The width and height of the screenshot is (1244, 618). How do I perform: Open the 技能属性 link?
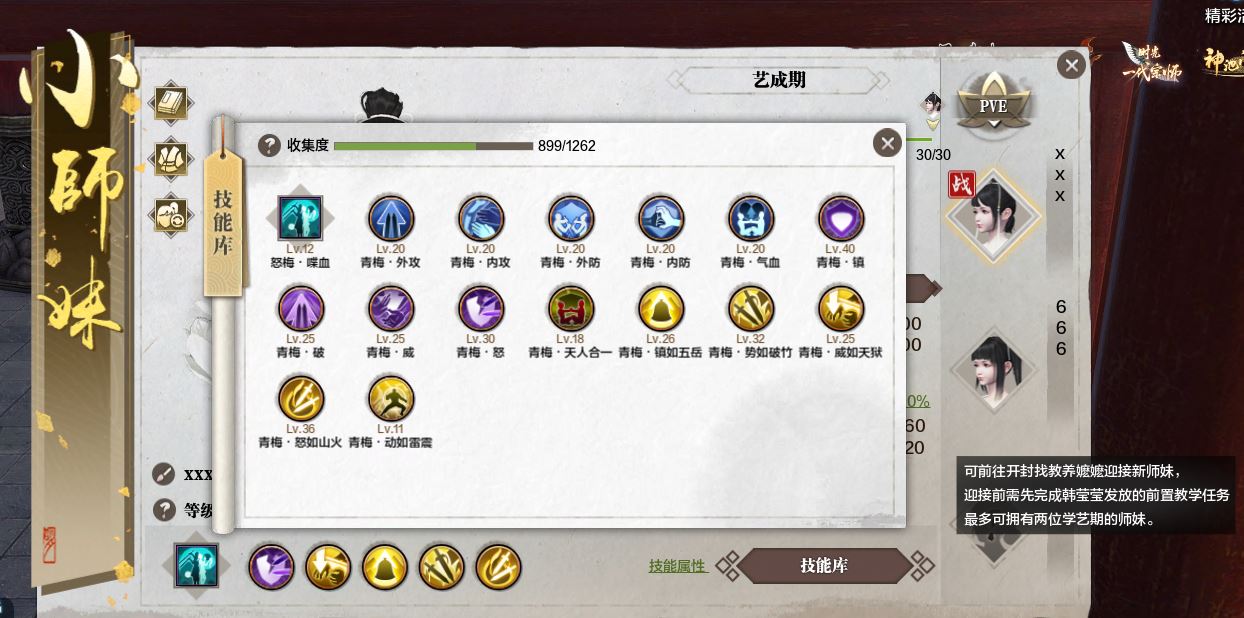678,566
